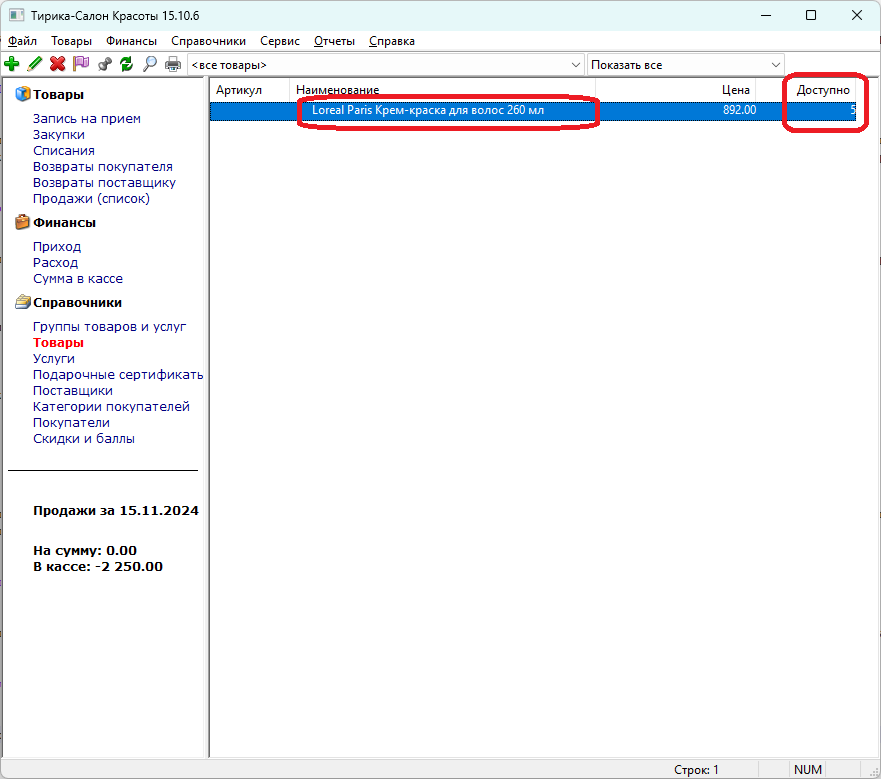Click the folder icon beside Справочники heading
This screenshot has height=779, width=881.
click(22, 302)
